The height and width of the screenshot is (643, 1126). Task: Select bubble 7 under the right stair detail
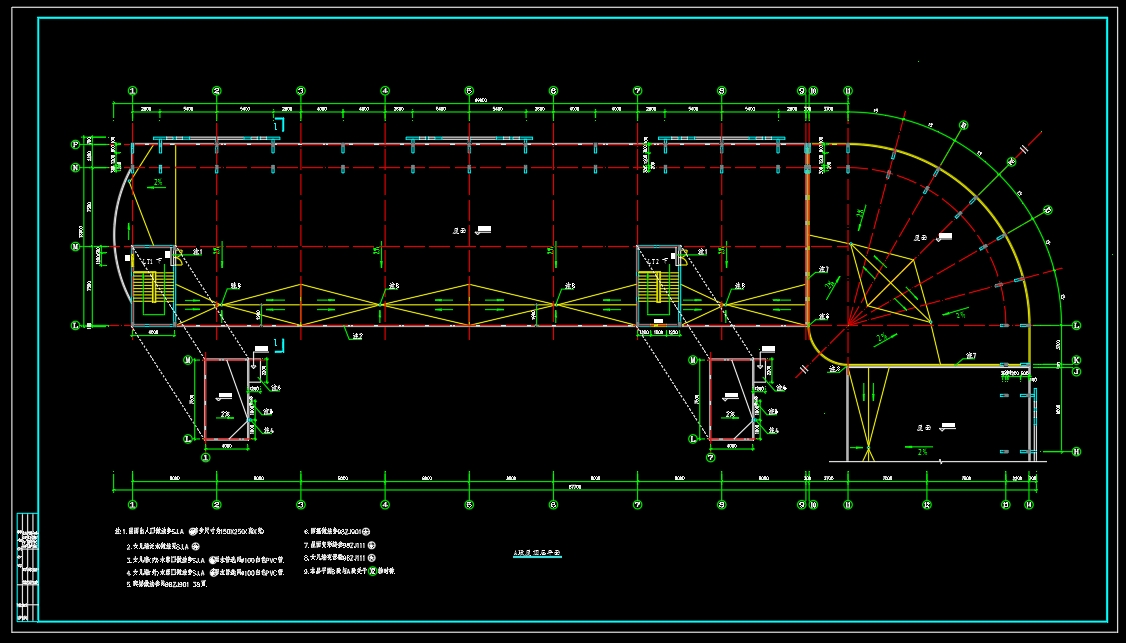coord(710,458)
